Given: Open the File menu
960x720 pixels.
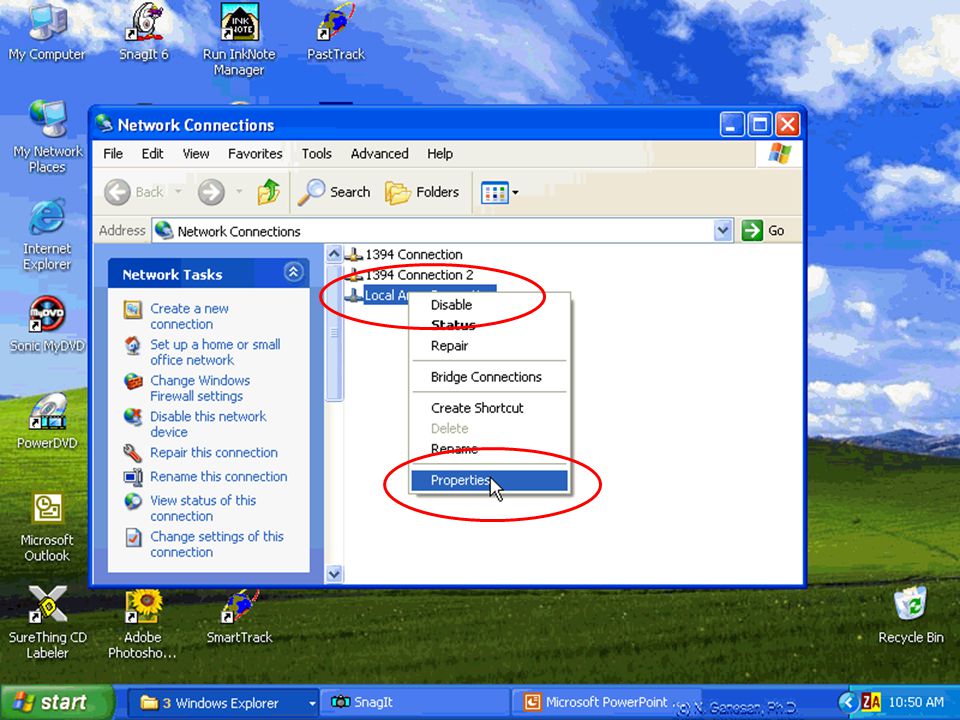Looking at the screenshot, I should (113, 154).
